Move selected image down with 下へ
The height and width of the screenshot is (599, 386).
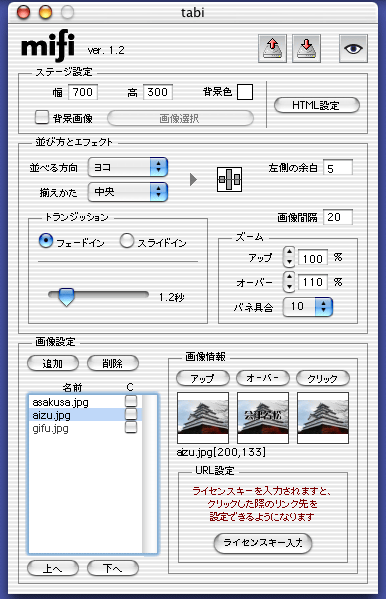pos(113,568)
